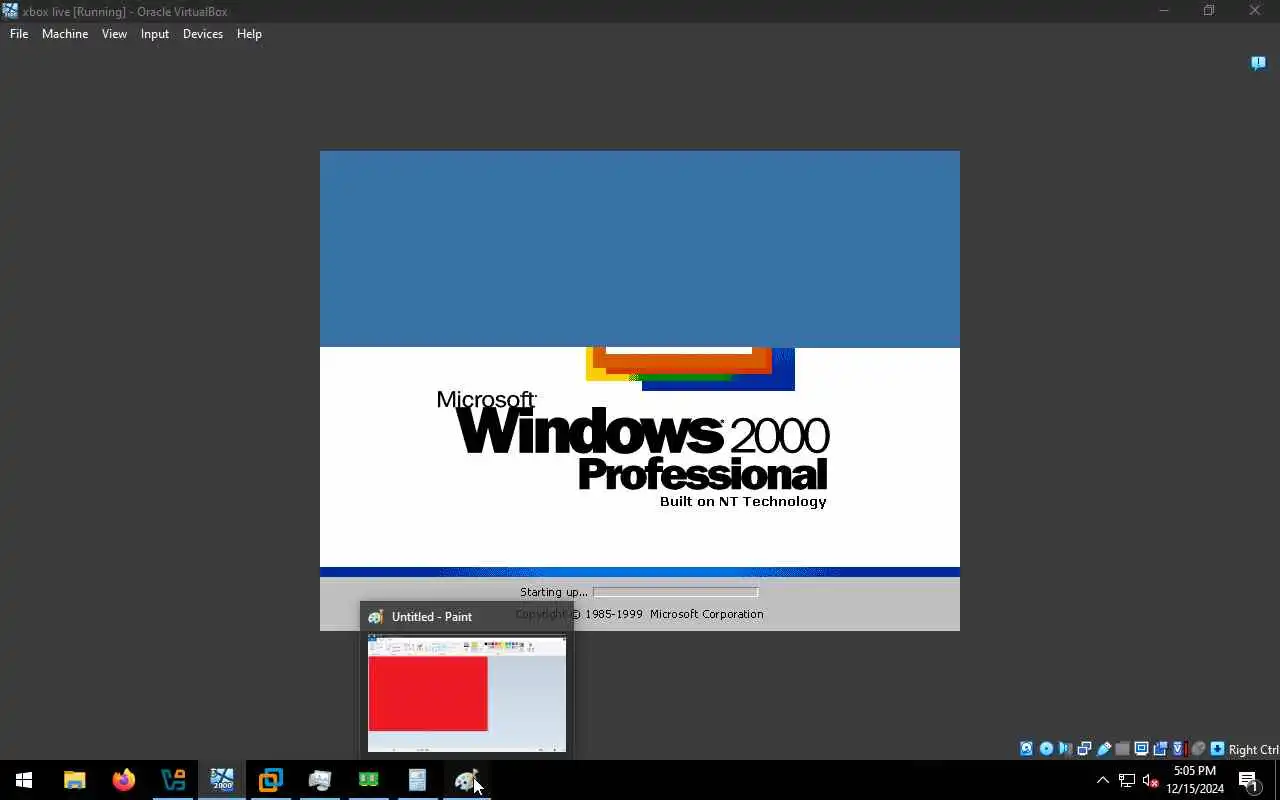The image size is (1280, 800).
Task: Open Firefox from the taskbar
Action: pyautogui.click(x=123, y=780)
